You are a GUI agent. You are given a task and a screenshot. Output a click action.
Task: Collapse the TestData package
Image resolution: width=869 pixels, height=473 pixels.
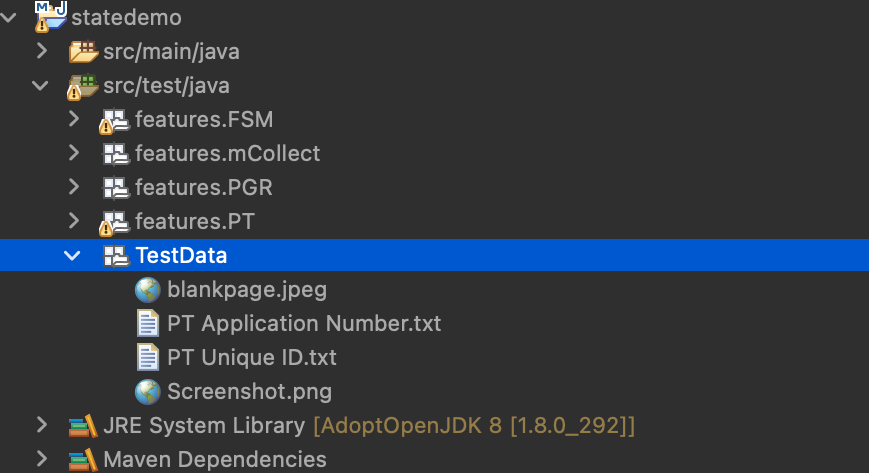pos(72,256)
